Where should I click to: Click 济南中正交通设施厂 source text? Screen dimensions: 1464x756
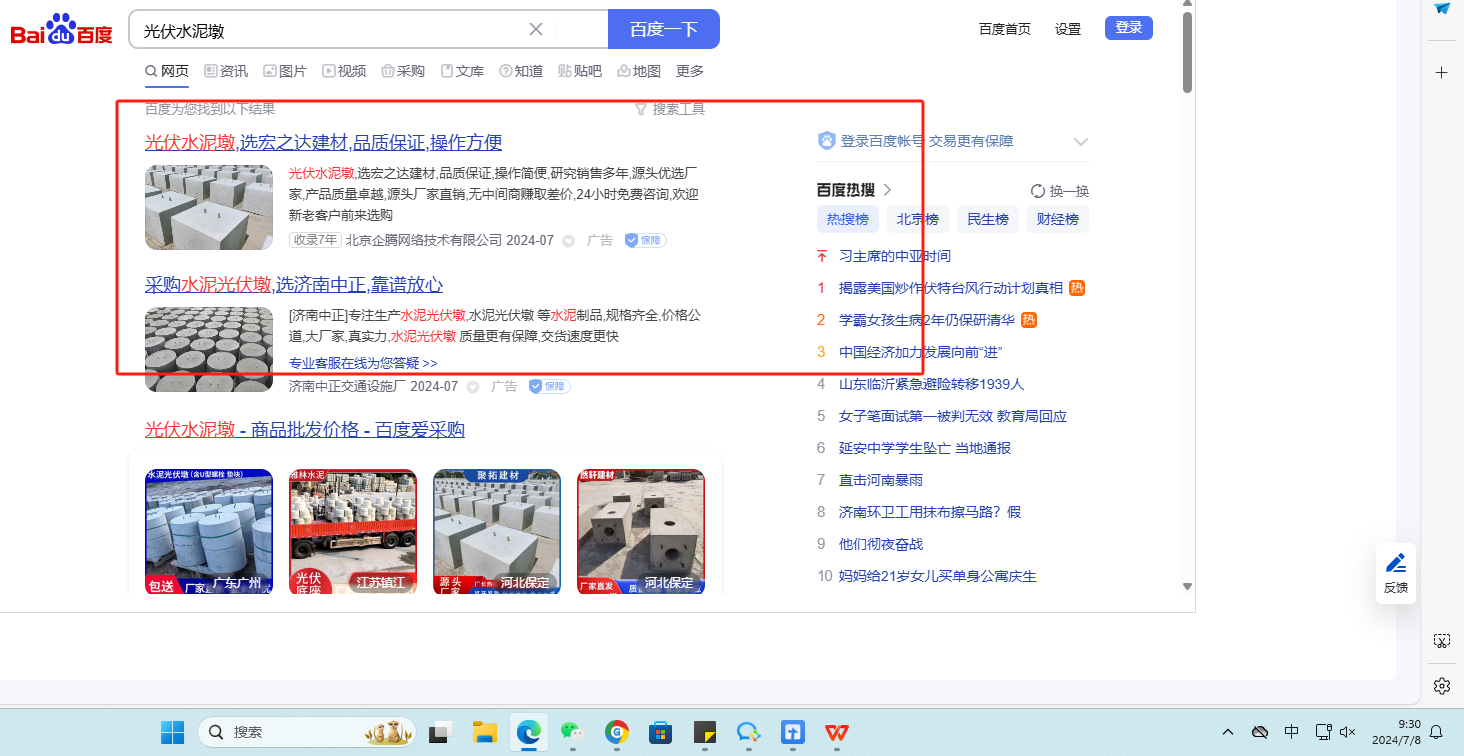tap(347, 386)
